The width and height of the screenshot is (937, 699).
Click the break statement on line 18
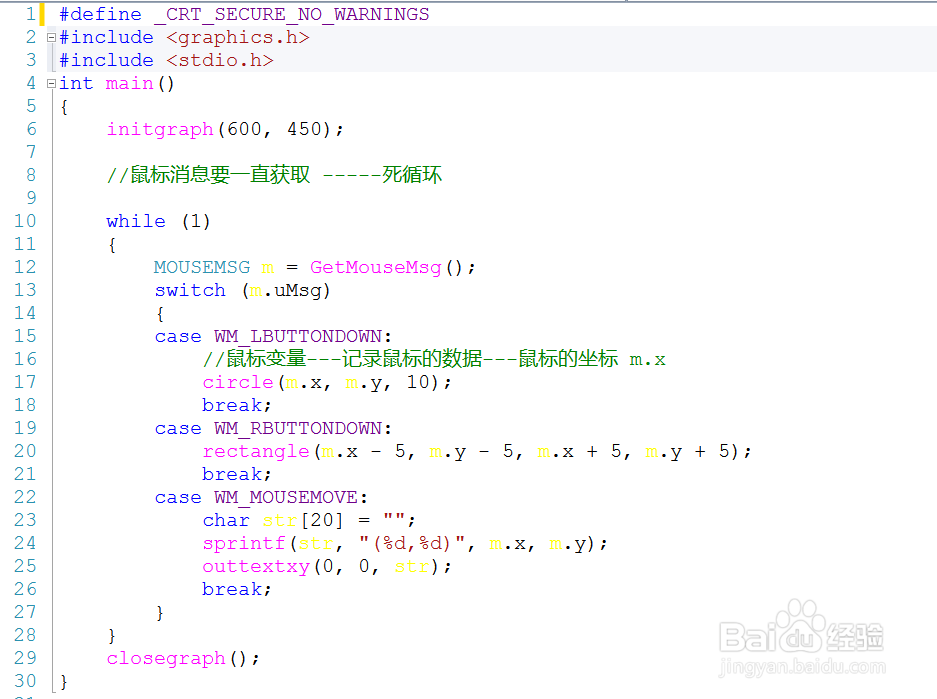tap(237, 406)
